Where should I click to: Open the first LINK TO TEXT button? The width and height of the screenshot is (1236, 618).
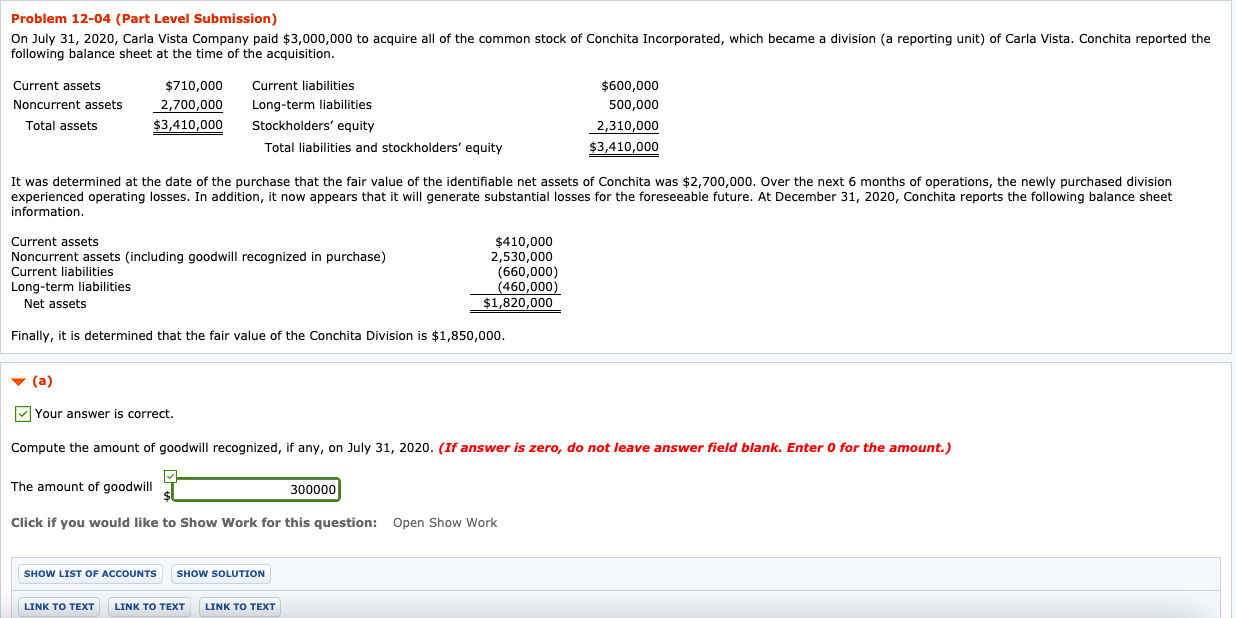[58, 606]
